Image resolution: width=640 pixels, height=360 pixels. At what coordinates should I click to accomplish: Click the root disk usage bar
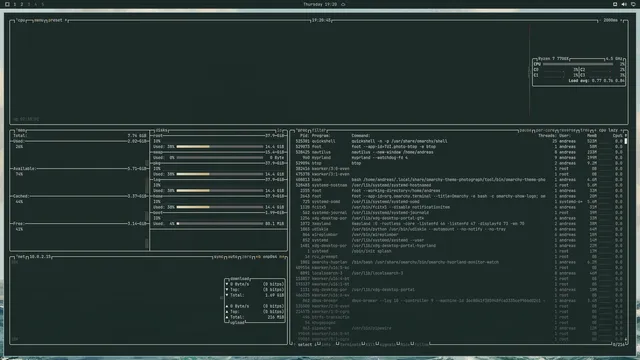[x=220, y=147]
